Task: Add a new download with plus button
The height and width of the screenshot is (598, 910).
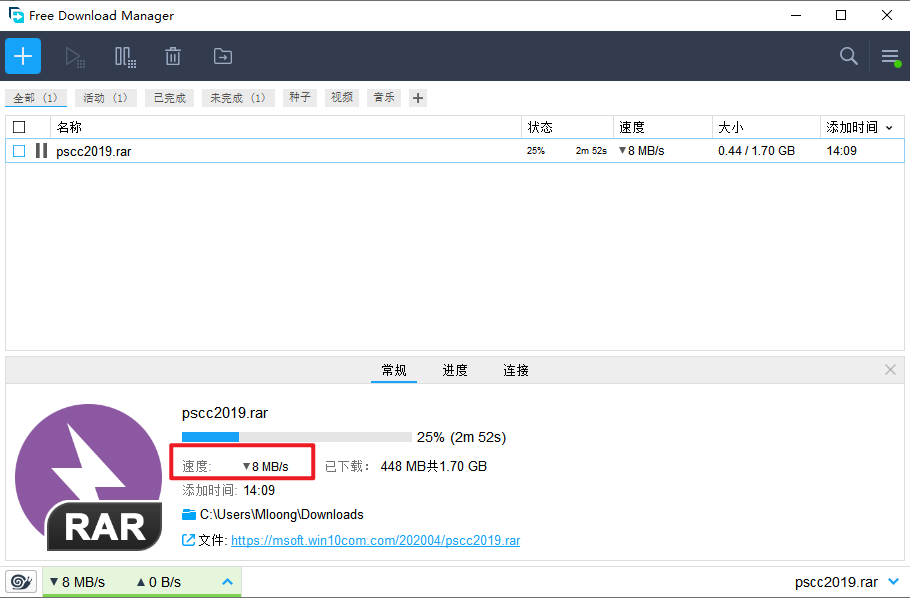Action: click(x=23, y=56)
